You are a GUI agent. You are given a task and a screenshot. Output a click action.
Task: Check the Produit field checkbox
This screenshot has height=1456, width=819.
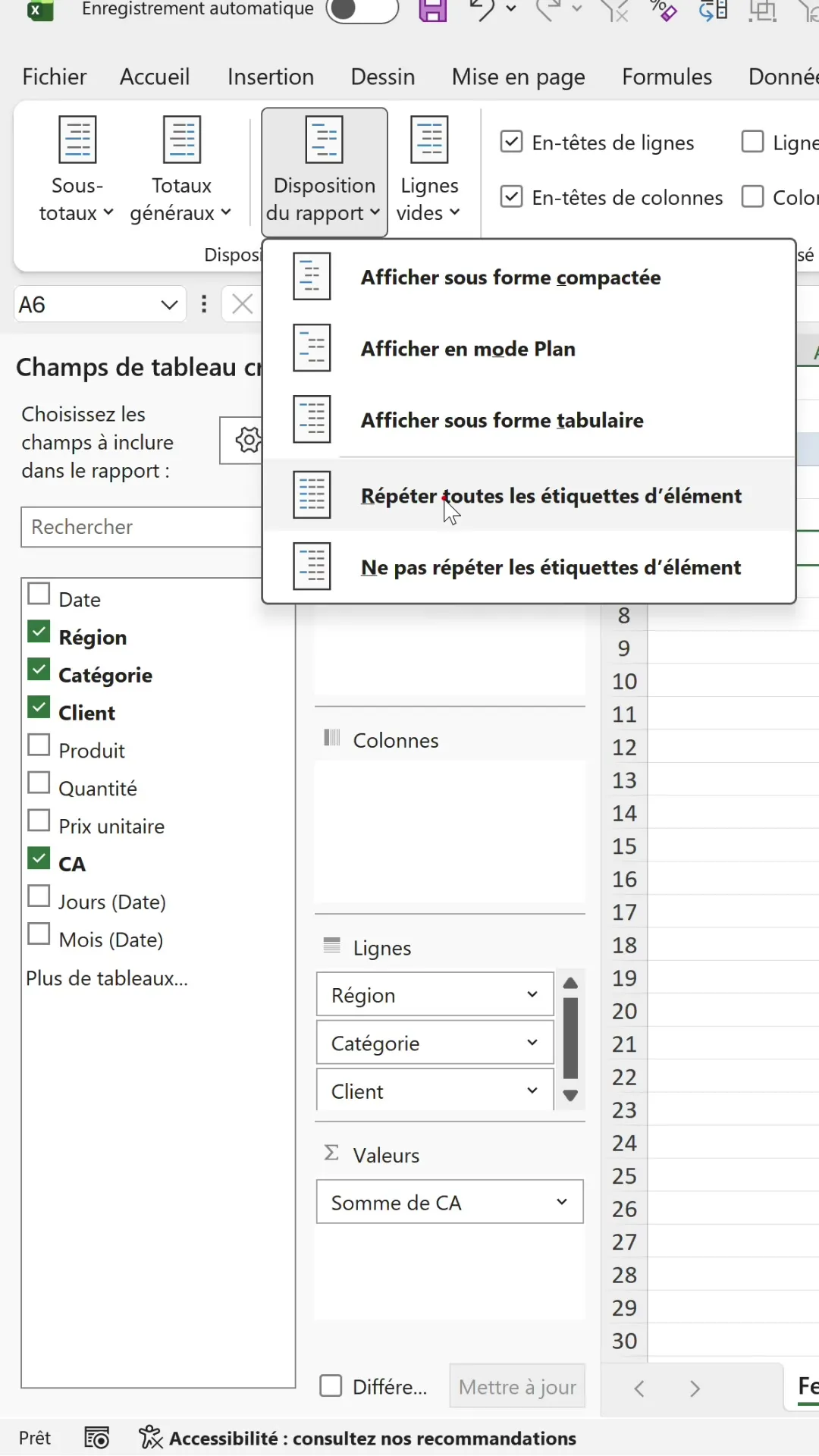(39, 745)
